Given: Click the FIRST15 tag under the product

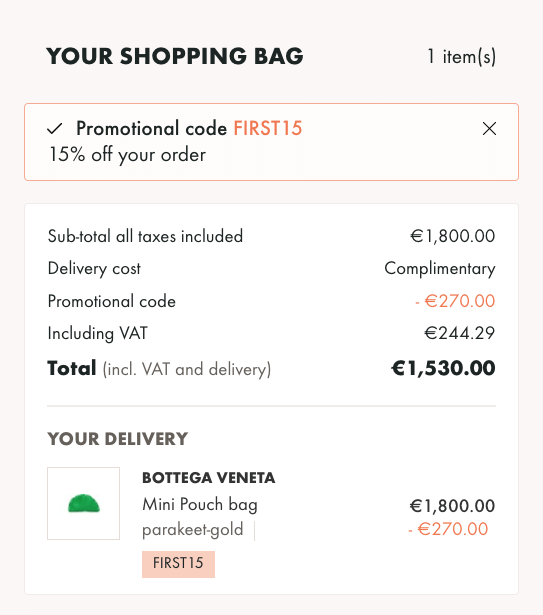Looking at the screenshot, I should click(x=179, y=564).
